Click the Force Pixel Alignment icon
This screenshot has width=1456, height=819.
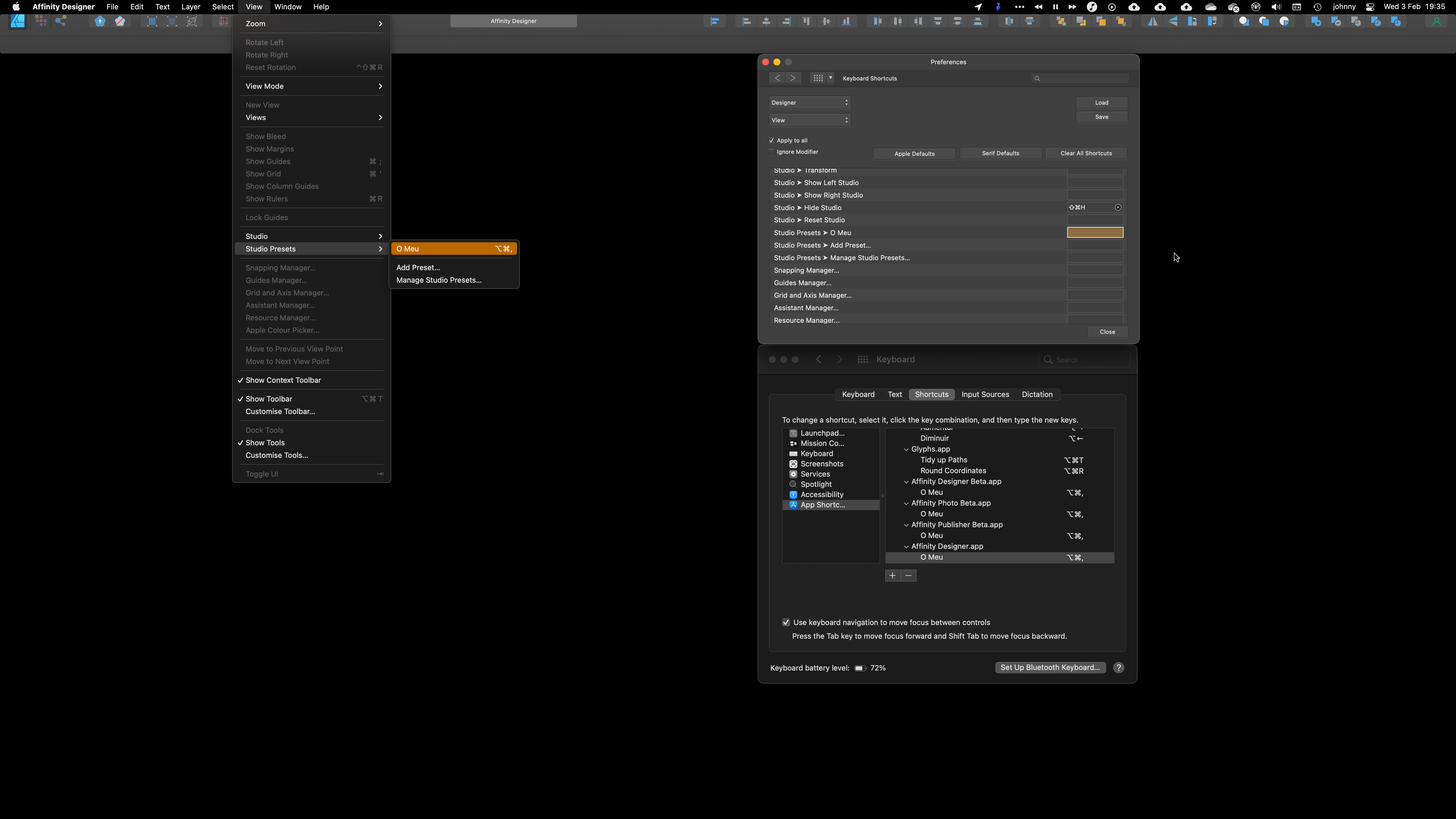pyautogui.click(x=224, y=22)
